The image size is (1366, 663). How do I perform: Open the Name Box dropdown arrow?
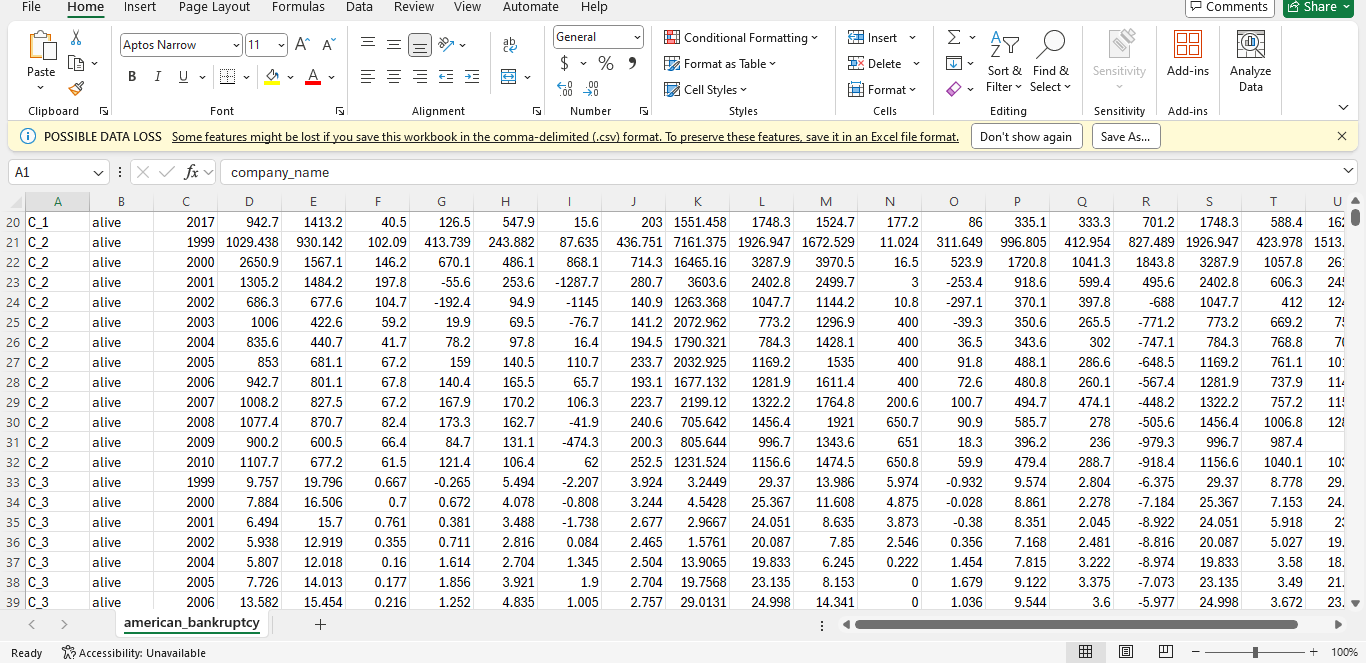coord(98,172)
